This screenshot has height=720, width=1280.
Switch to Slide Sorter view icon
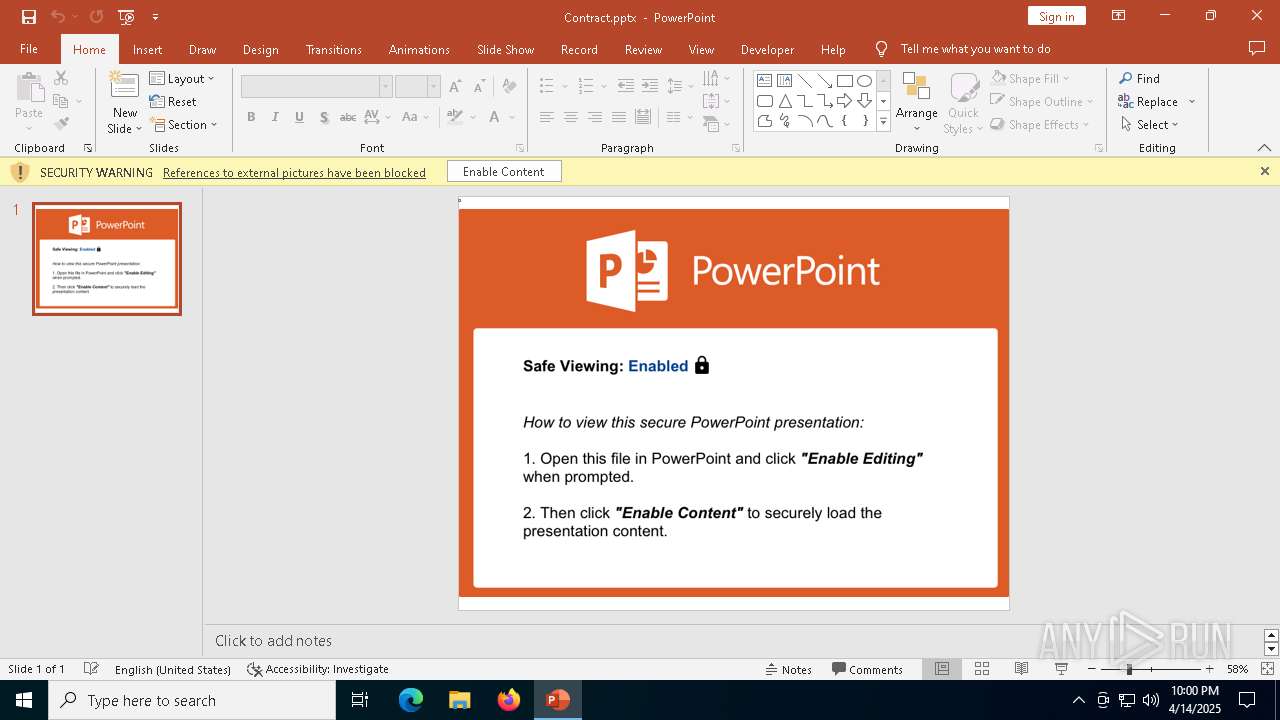[982, 669]
